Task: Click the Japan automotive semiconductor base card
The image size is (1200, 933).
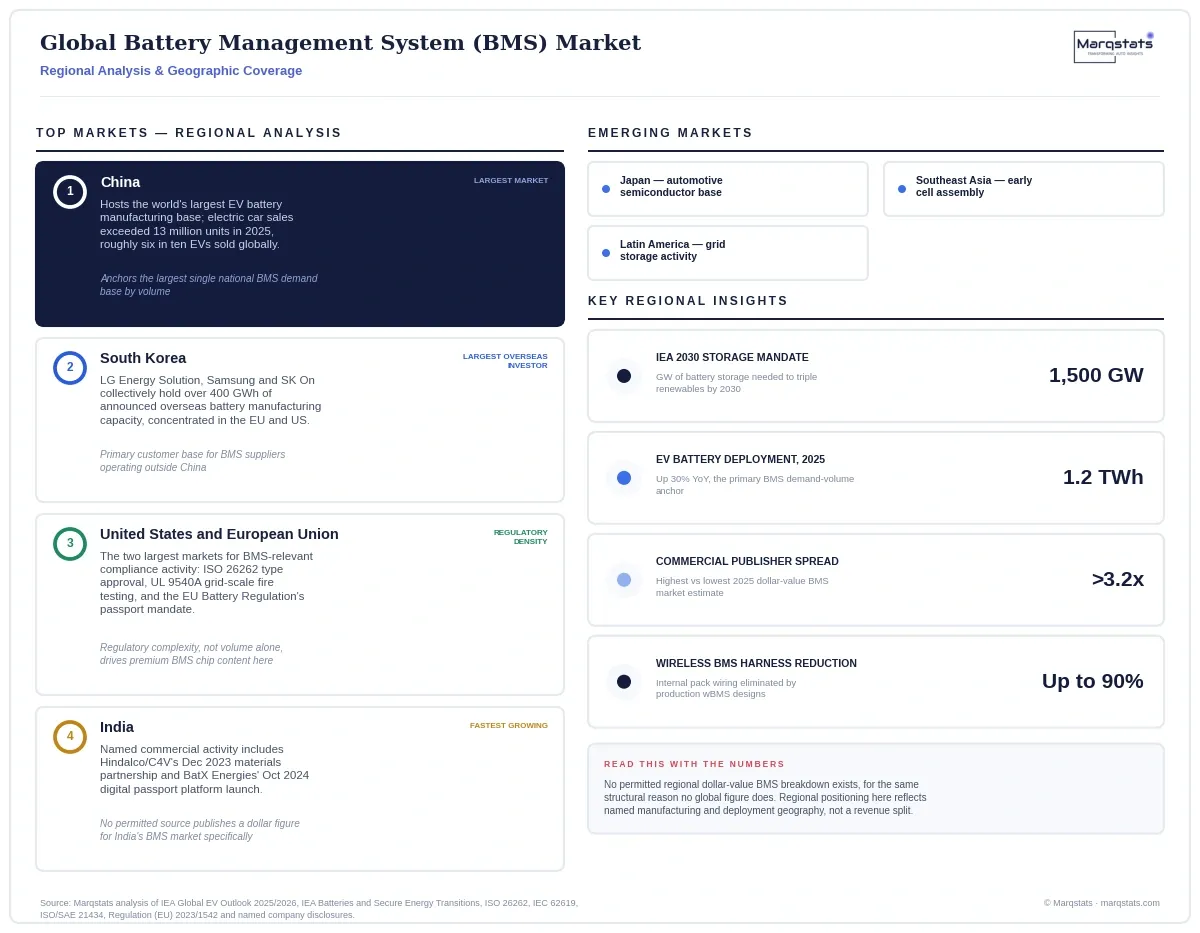Action: (728, 189)
